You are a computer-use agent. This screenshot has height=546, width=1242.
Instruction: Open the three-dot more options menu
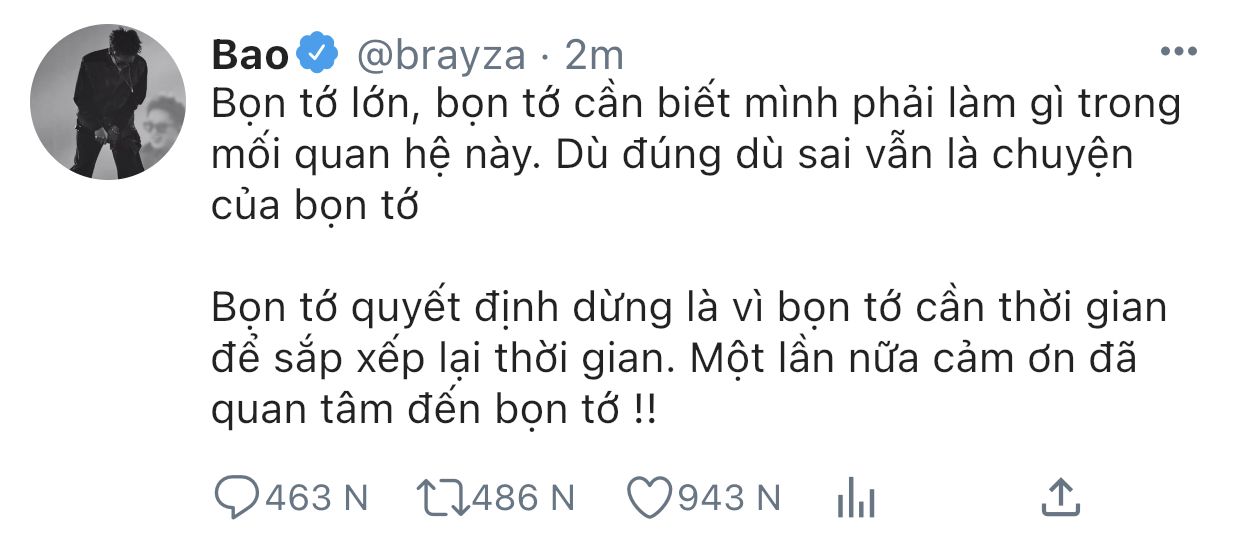pyautogui.click(x=1179, y=51)
